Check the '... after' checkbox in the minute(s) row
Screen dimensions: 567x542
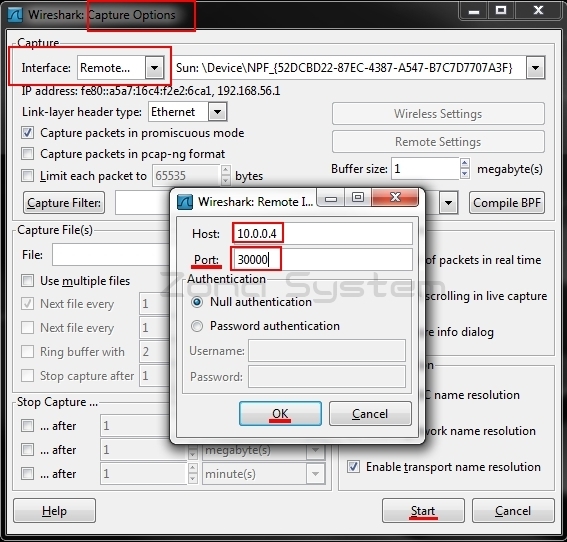[x=27, y=473]
